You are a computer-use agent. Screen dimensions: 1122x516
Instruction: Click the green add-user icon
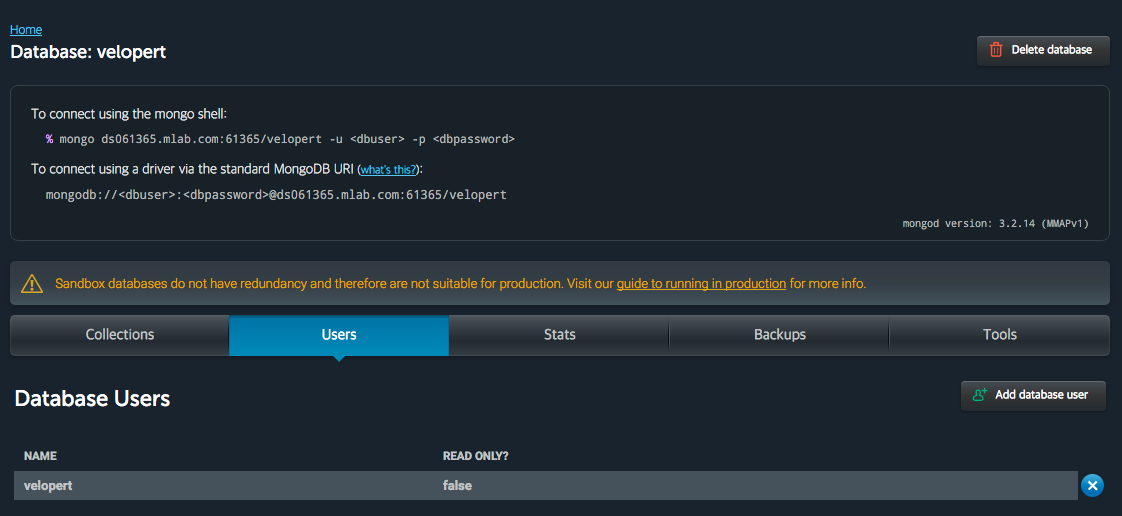pos(980,395)
